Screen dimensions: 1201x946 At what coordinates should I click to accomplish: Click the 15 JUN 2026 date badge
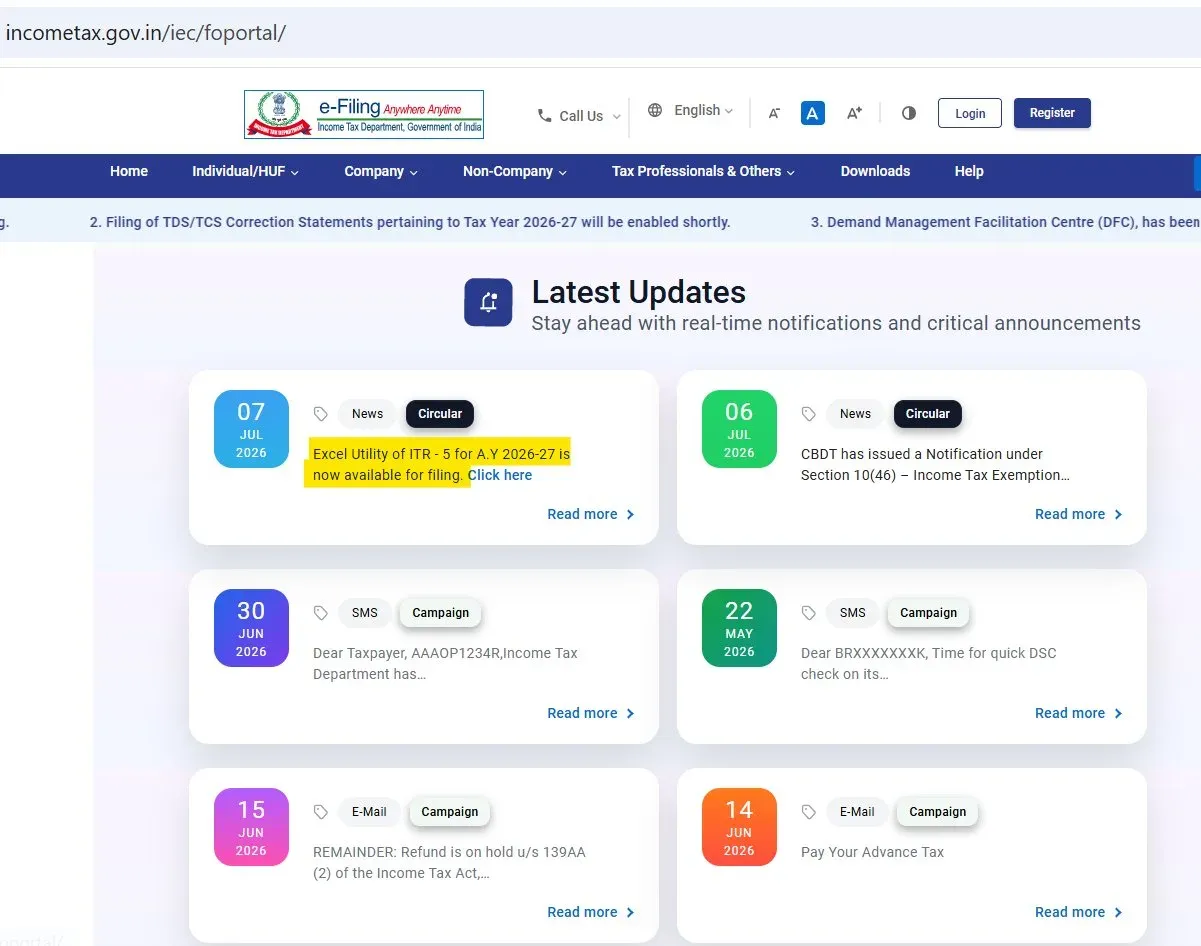coord(251,827)
